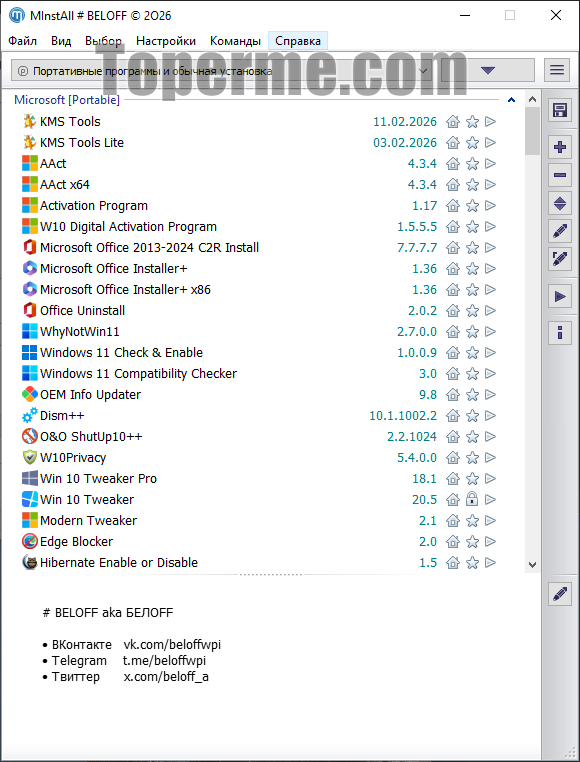Click home icon on Dism++ row
The image size is (580, 762).
pos(453,416)
